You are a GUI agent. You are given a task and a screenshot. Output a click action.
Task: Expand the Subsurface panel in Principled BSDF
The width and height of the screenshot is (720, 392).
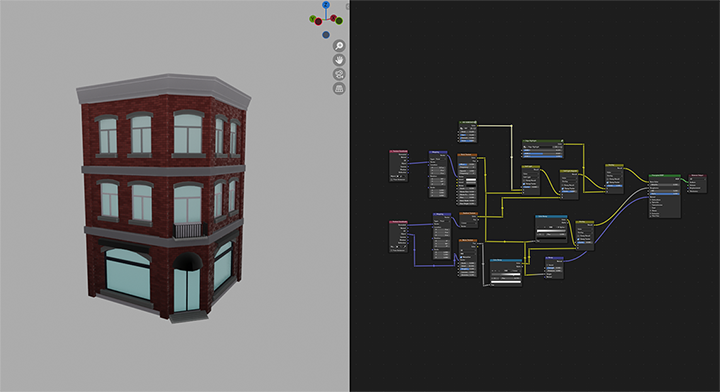pos(656,200)
